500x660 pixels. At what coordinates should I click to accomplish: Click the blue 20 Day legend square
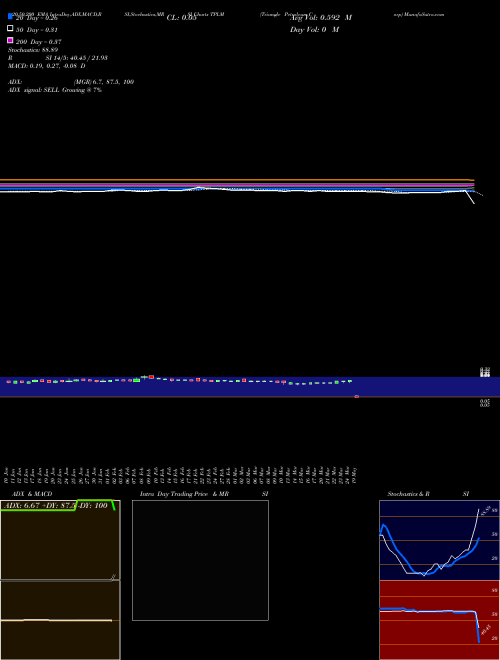pos(10,16)
